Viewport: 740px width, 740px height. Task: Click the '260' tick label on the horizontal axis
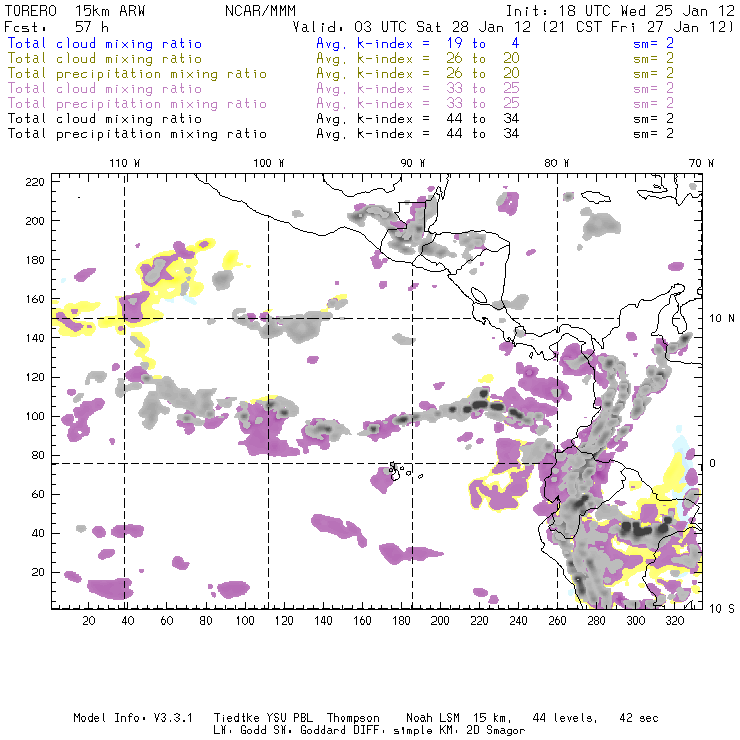tap(557, 621)
